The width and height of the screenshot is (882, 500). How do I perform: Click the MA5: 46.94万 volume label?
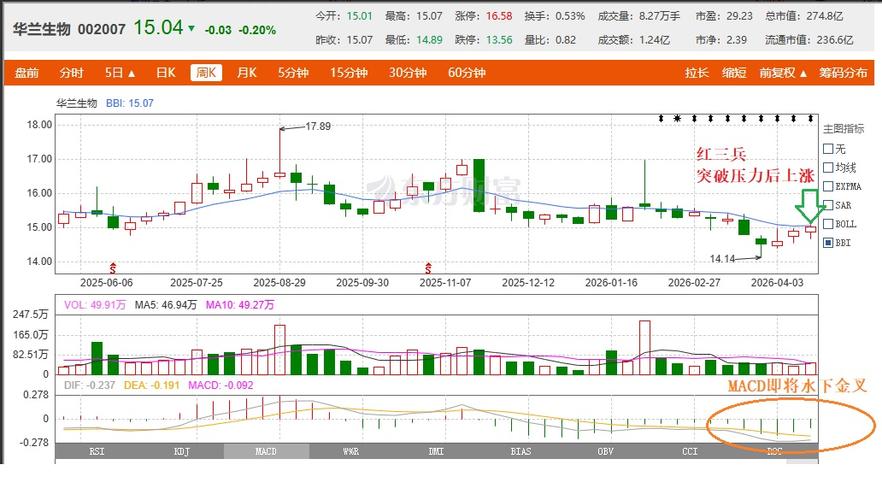tap(165, 305)
